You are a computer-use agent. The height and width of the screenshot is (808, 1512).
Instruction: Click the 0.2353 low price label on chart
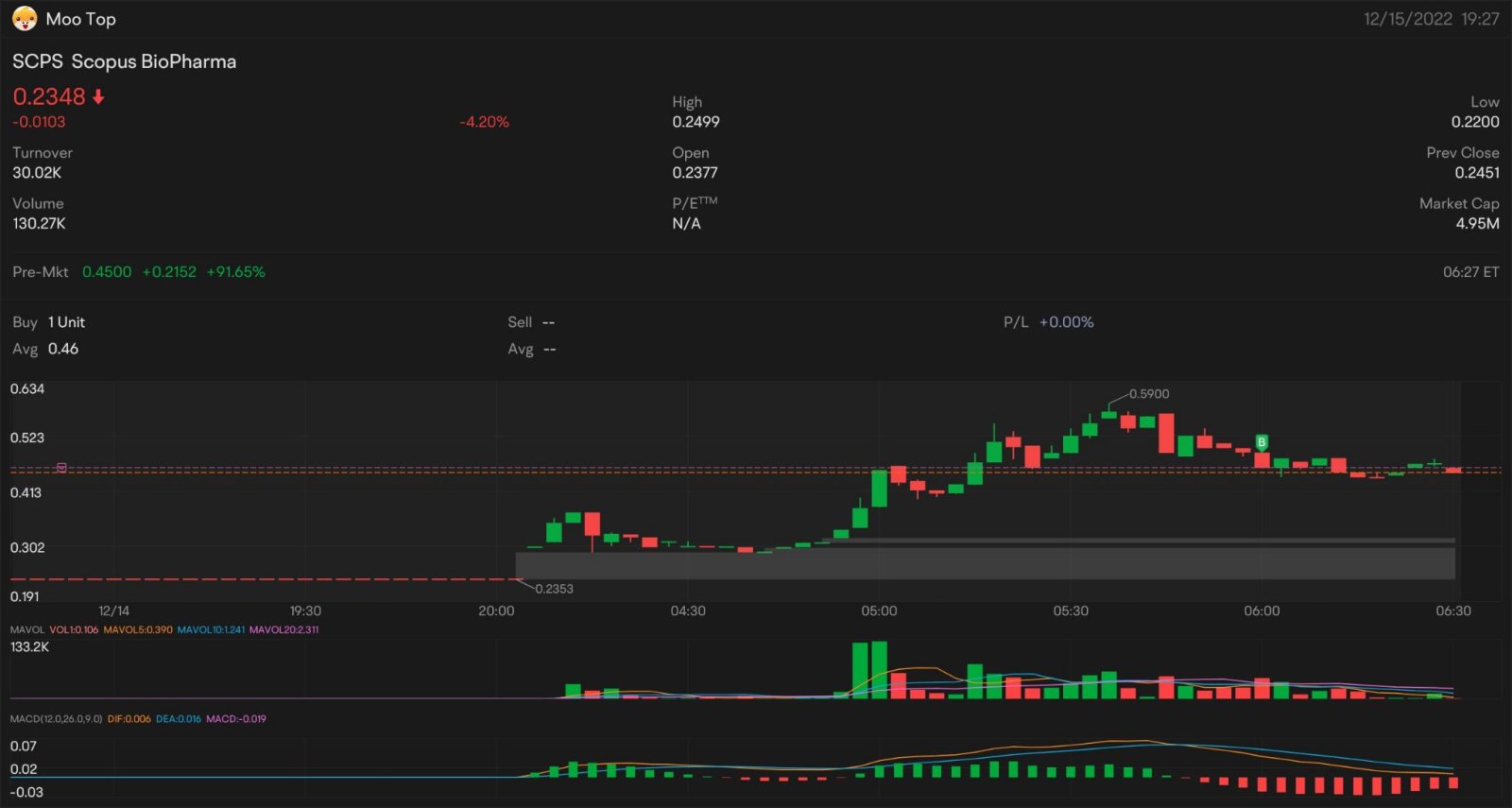point(554,589)
